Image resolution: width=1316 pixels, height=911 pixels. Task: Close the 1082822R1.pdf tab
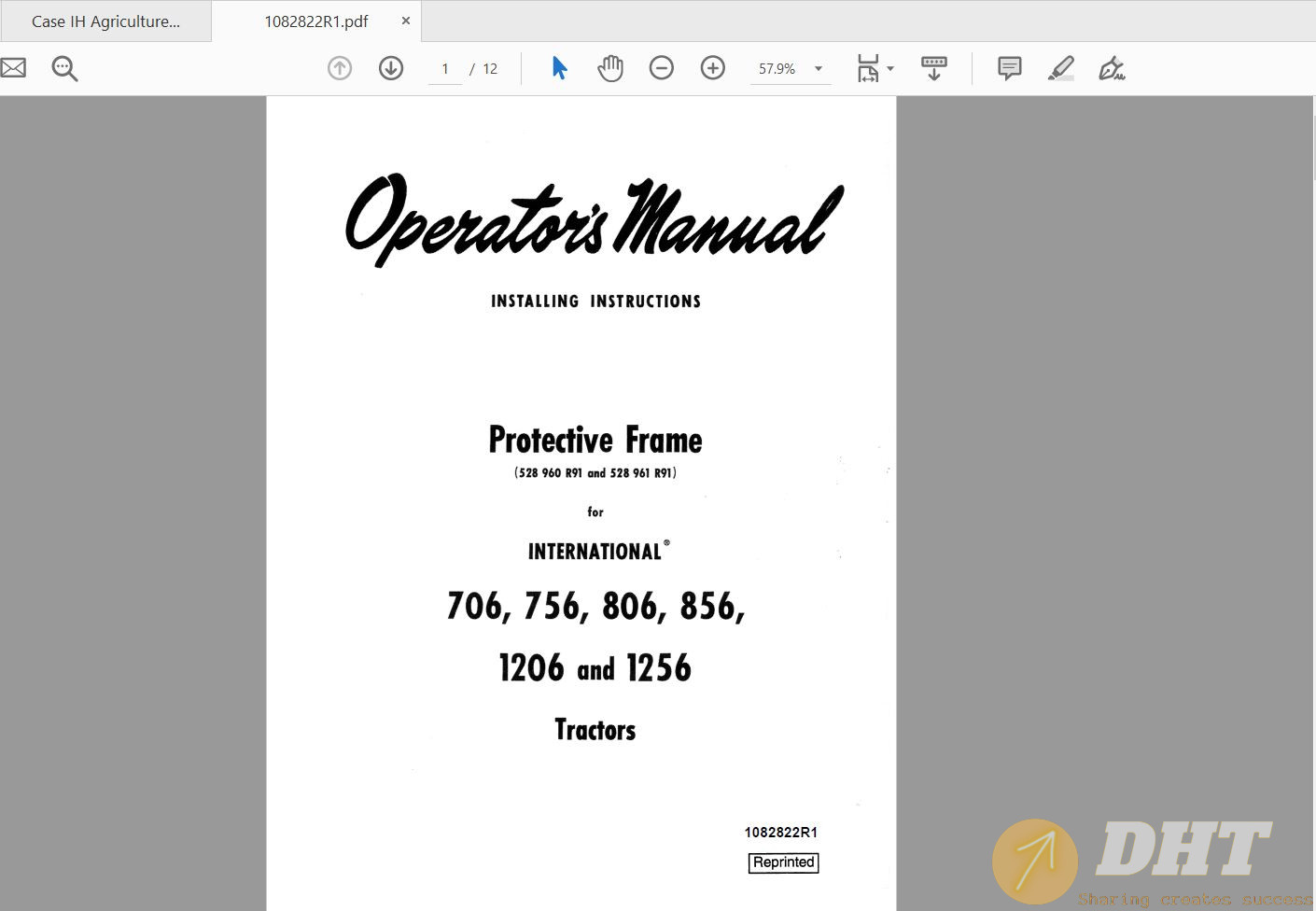(x=406, y=21)
